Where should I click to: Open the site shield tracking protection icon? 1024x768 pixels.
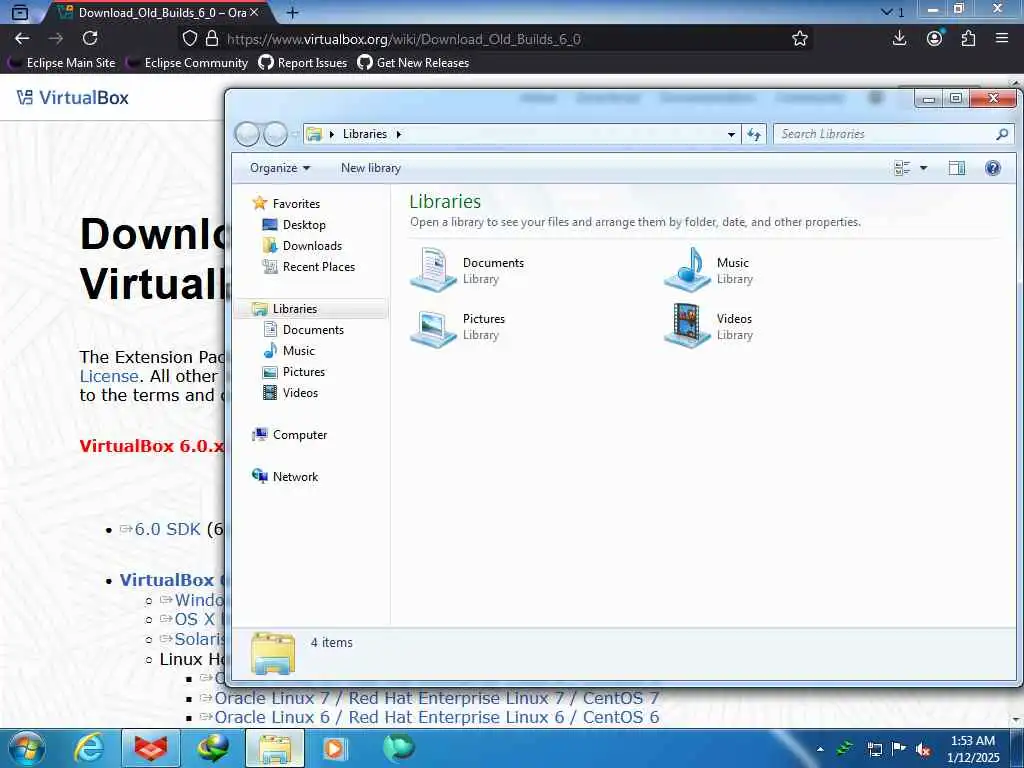pos(189,39)
